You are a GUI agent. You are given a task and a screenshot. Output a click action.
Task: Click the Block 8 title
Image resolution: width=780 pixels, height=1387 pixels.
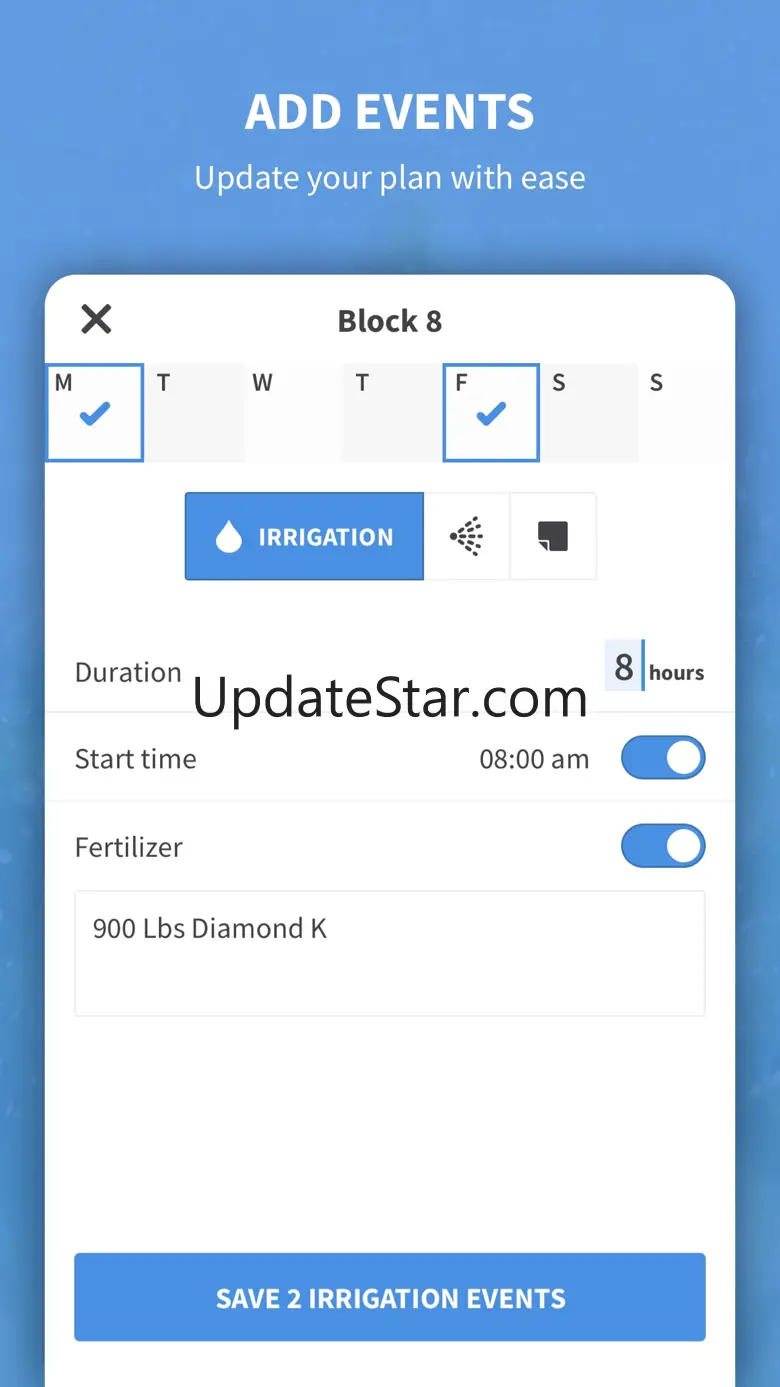click(390, 321)
